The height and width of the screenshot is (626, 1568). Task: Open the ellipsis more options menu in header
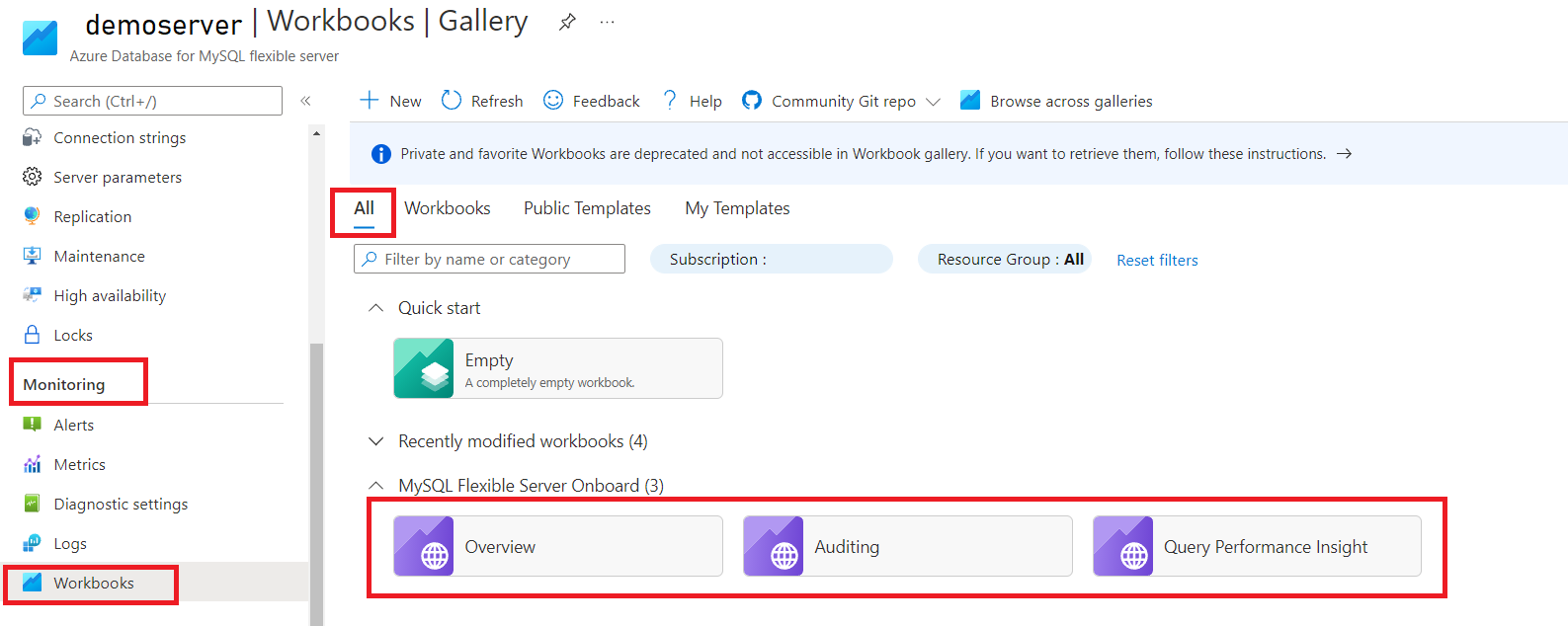607,22
